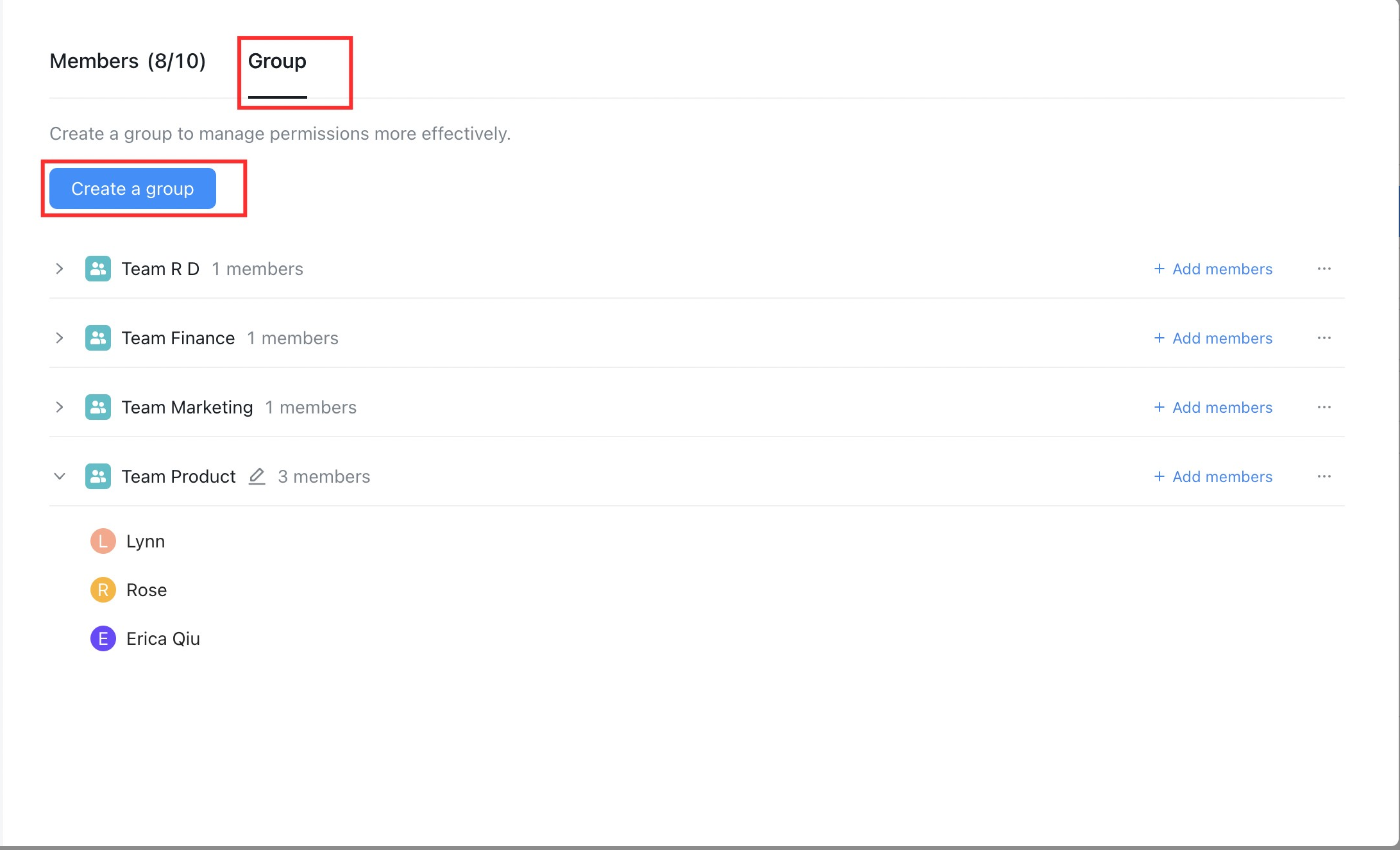This screenshot has width=1400, height=850.
Task: Click the Team Finance group icon
Action: (98, 338)
